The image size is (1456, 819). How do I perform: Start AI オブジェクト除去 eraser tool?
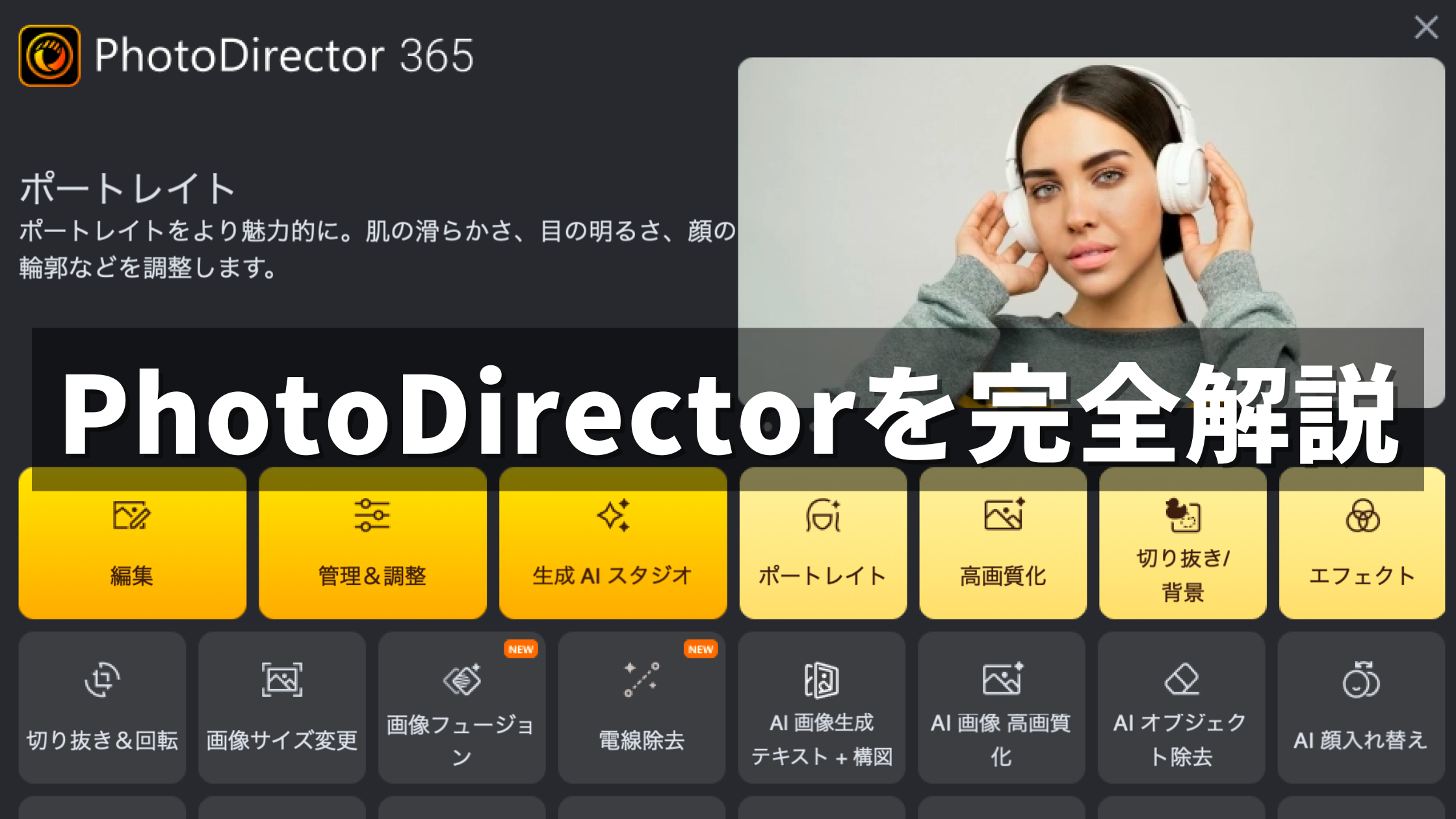coord(1181,707)
